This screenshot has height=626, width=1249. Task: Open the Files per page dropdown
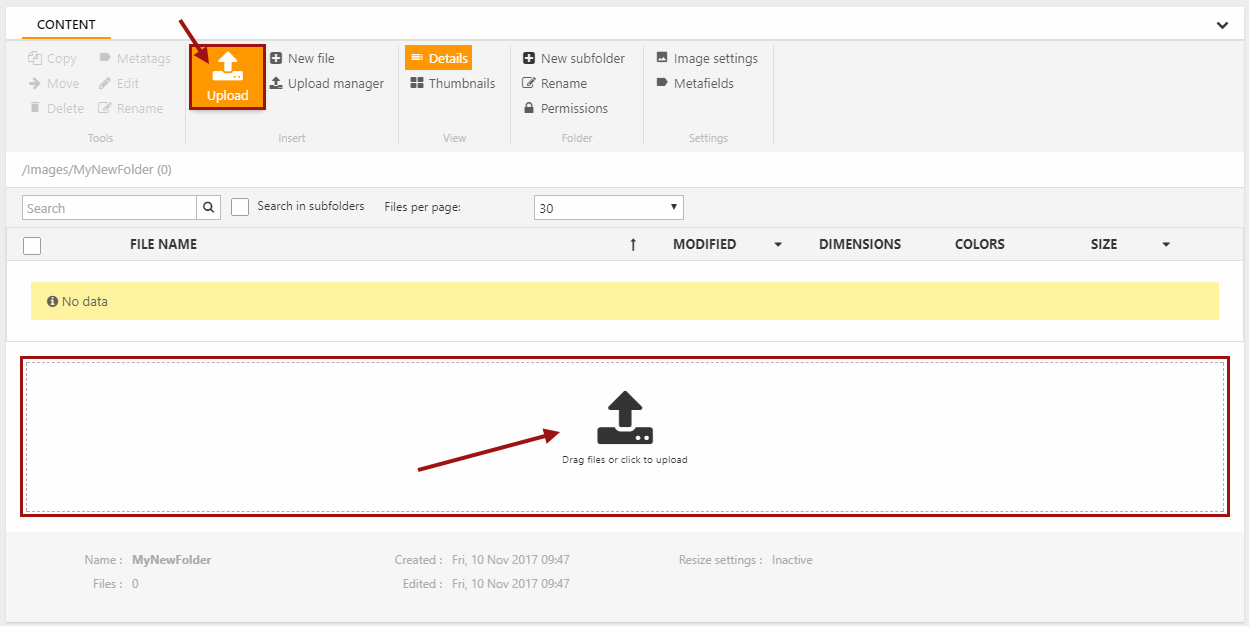[608, 208]
